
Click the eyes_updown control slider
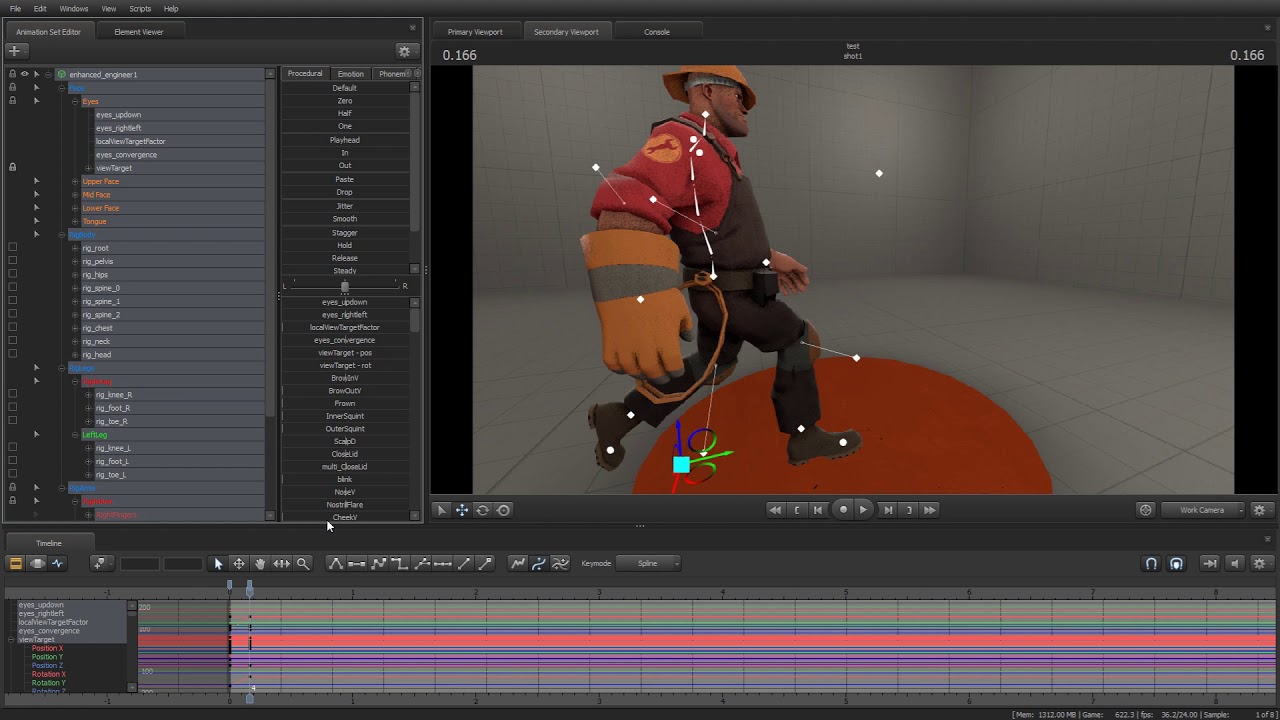345,302
